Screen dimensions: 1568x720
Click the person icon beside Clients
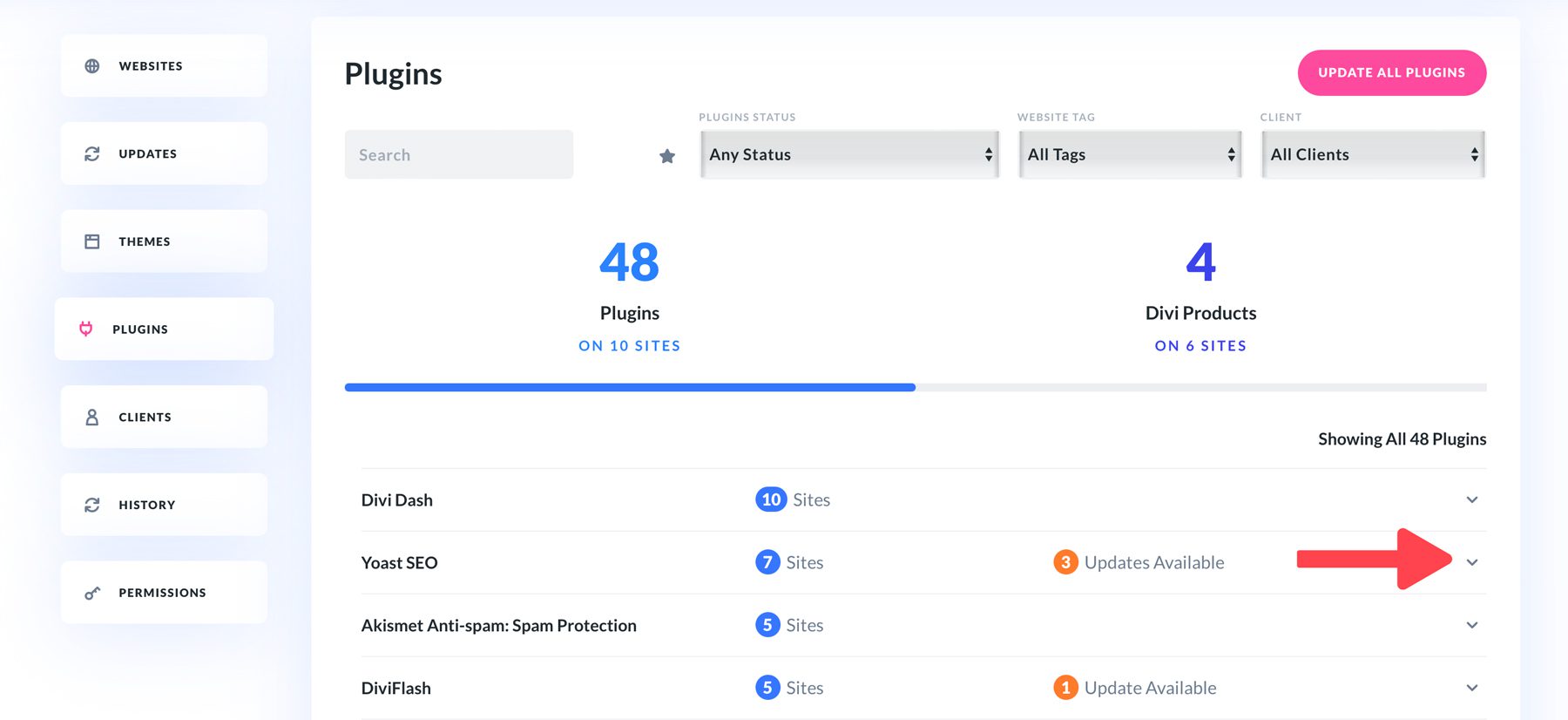[92, 418]
